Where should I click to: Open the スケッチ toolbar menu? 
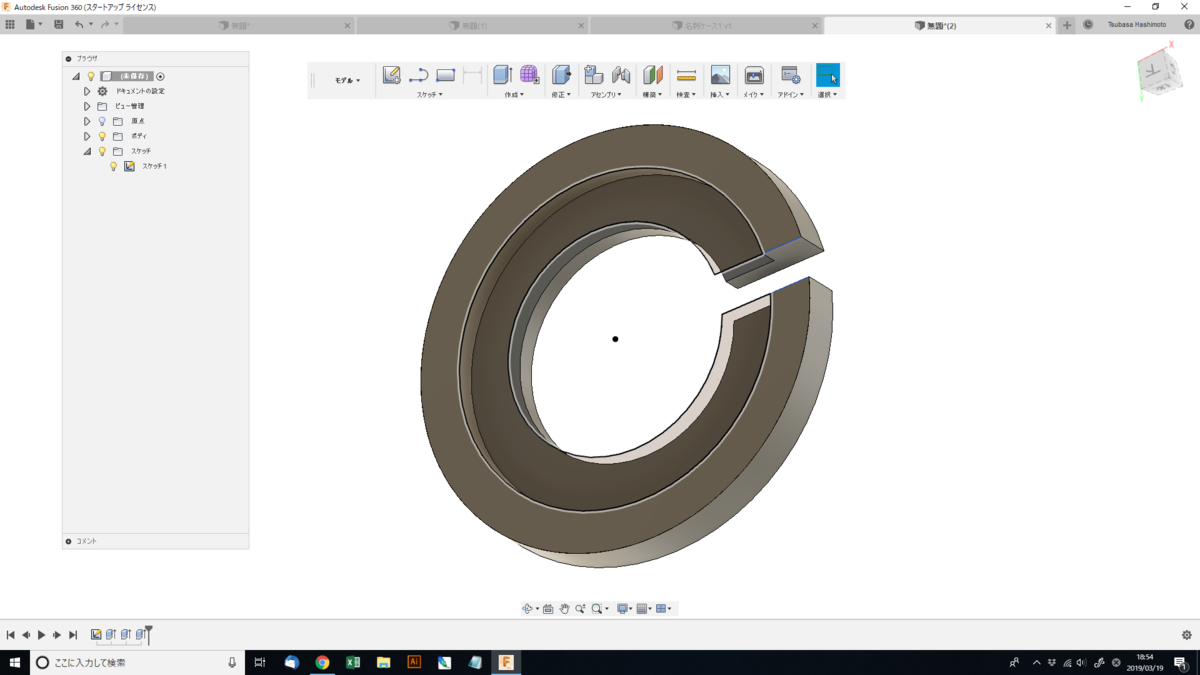429,94
